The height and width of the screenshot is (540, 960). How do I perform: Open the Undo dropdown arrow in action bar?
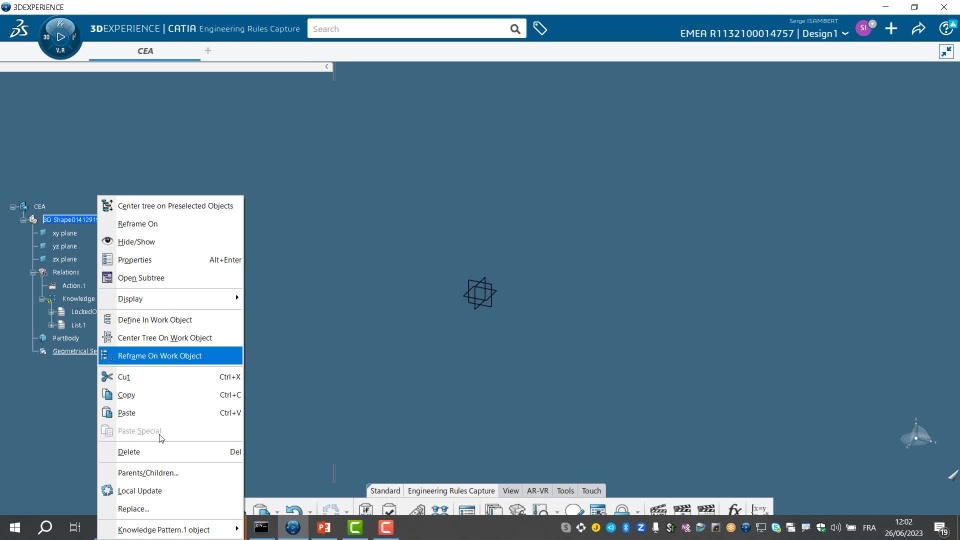pyautogui.click(x=309, y=512)
